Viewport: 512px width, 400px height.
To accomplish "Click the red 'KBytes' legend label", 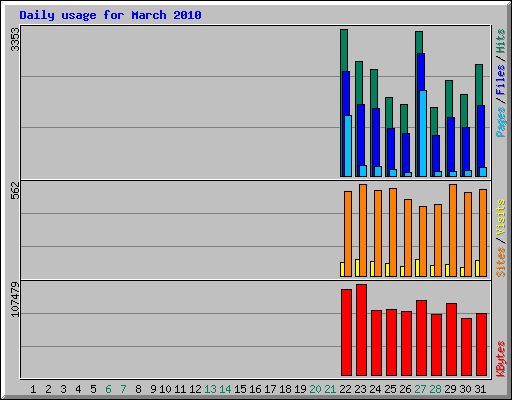I will 500,359.
